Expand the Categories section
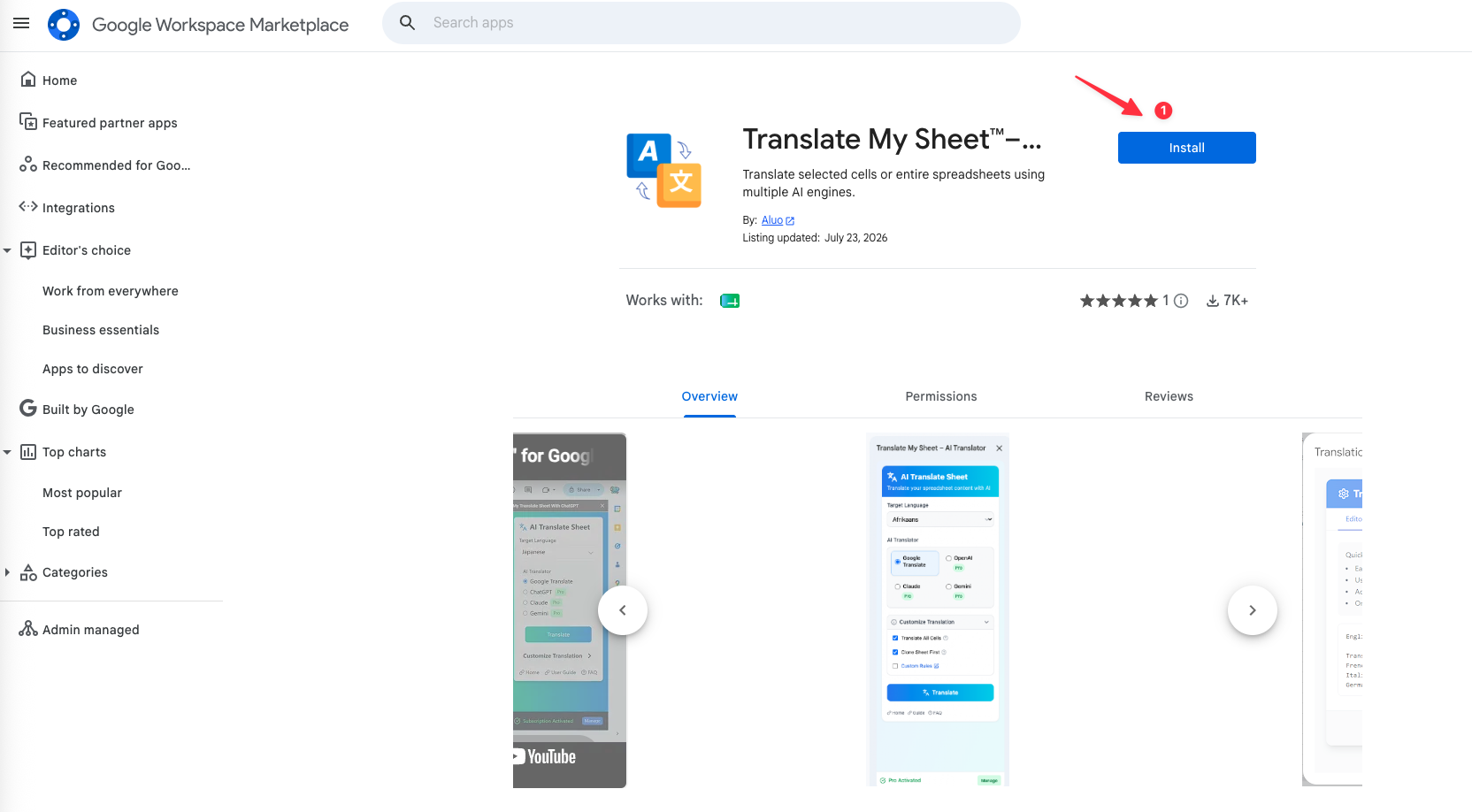This screenshot has height=812, width=1472. [7, 572]
